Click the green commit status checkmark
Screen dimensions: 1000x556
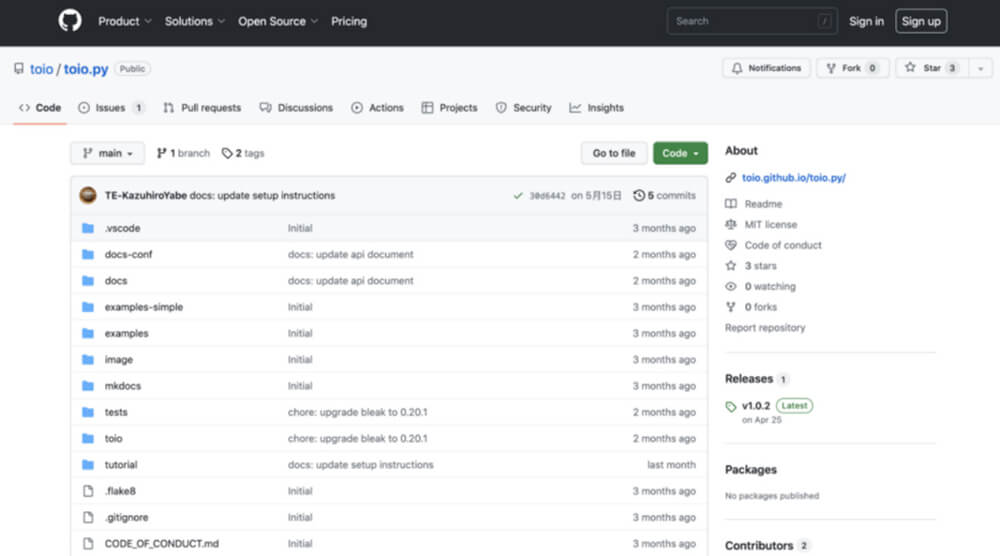pyautogui.click(x=518, y=196)
